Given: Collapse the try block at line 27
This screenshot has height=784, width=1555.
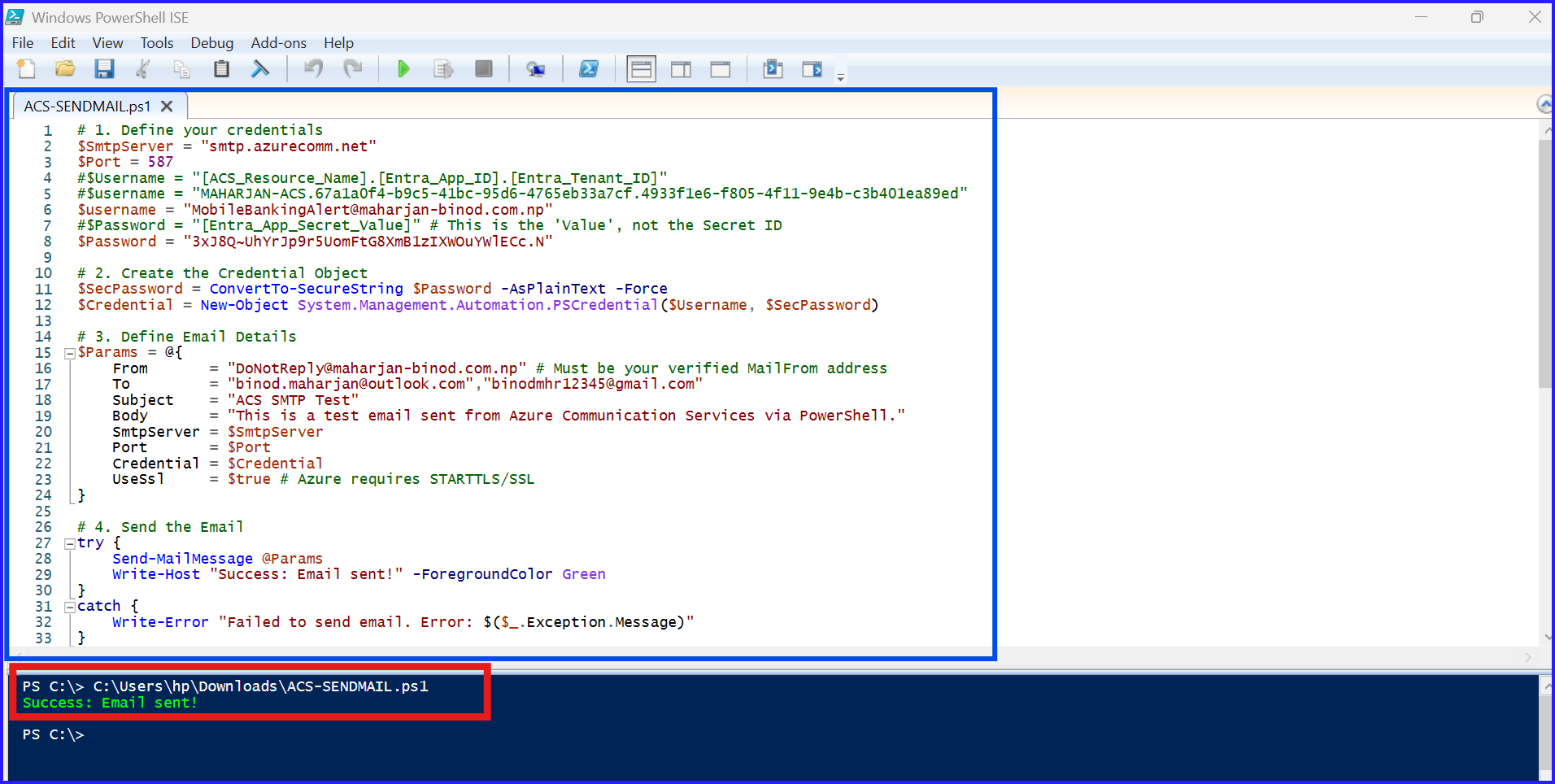Looking at the screenshot, I should click(69, 542).
